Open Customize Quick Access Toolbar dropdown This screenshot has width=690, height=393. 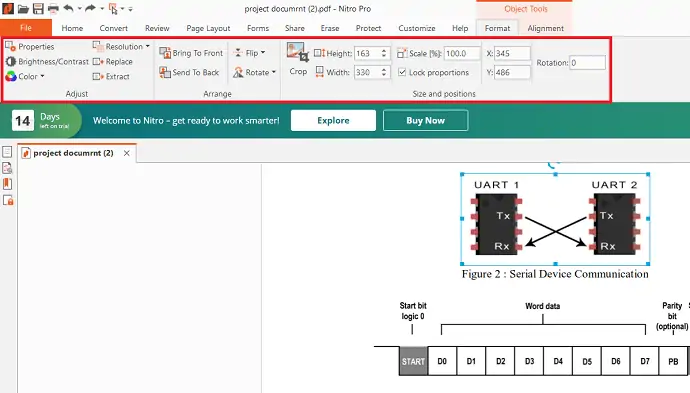pos(130,9)
